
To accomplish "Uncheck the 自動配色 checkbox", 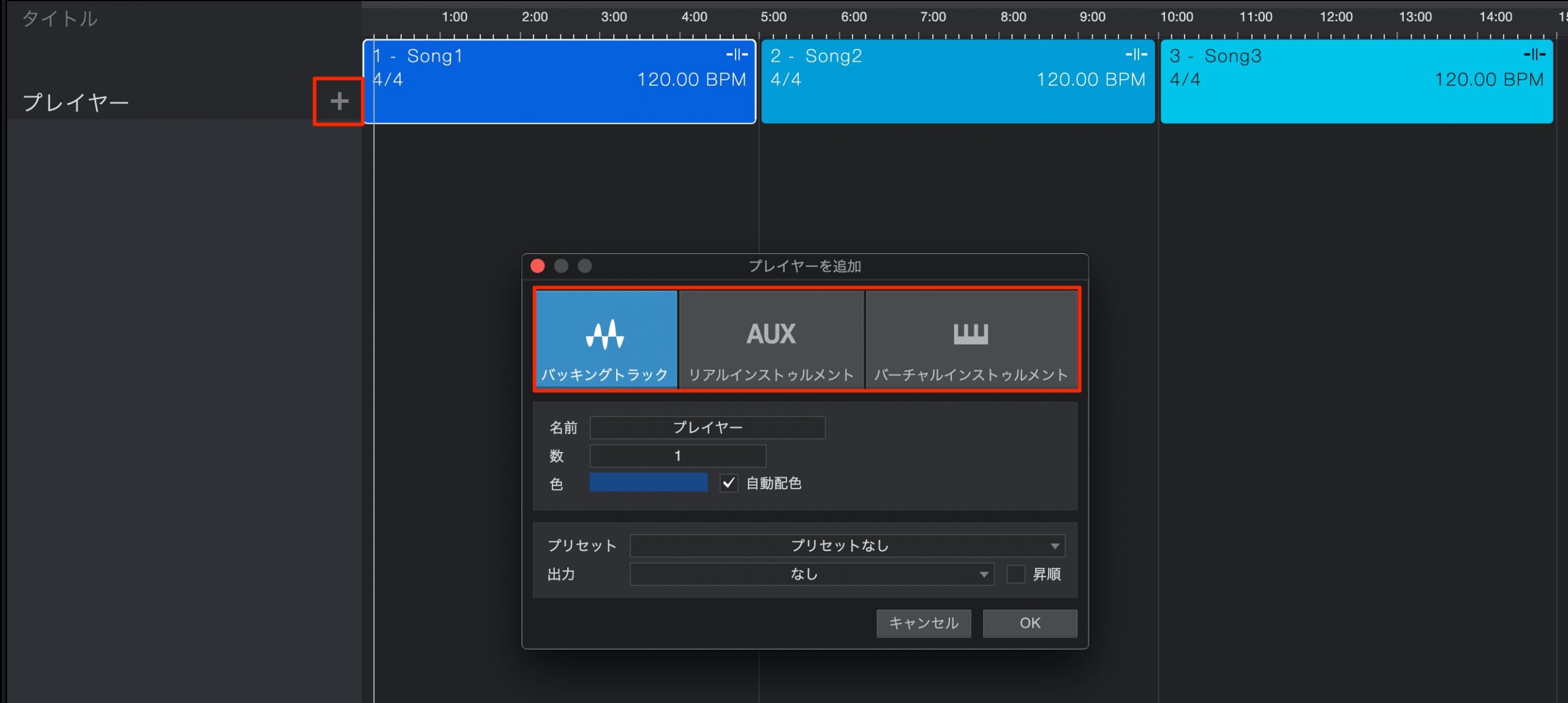I will pos(728,483).
